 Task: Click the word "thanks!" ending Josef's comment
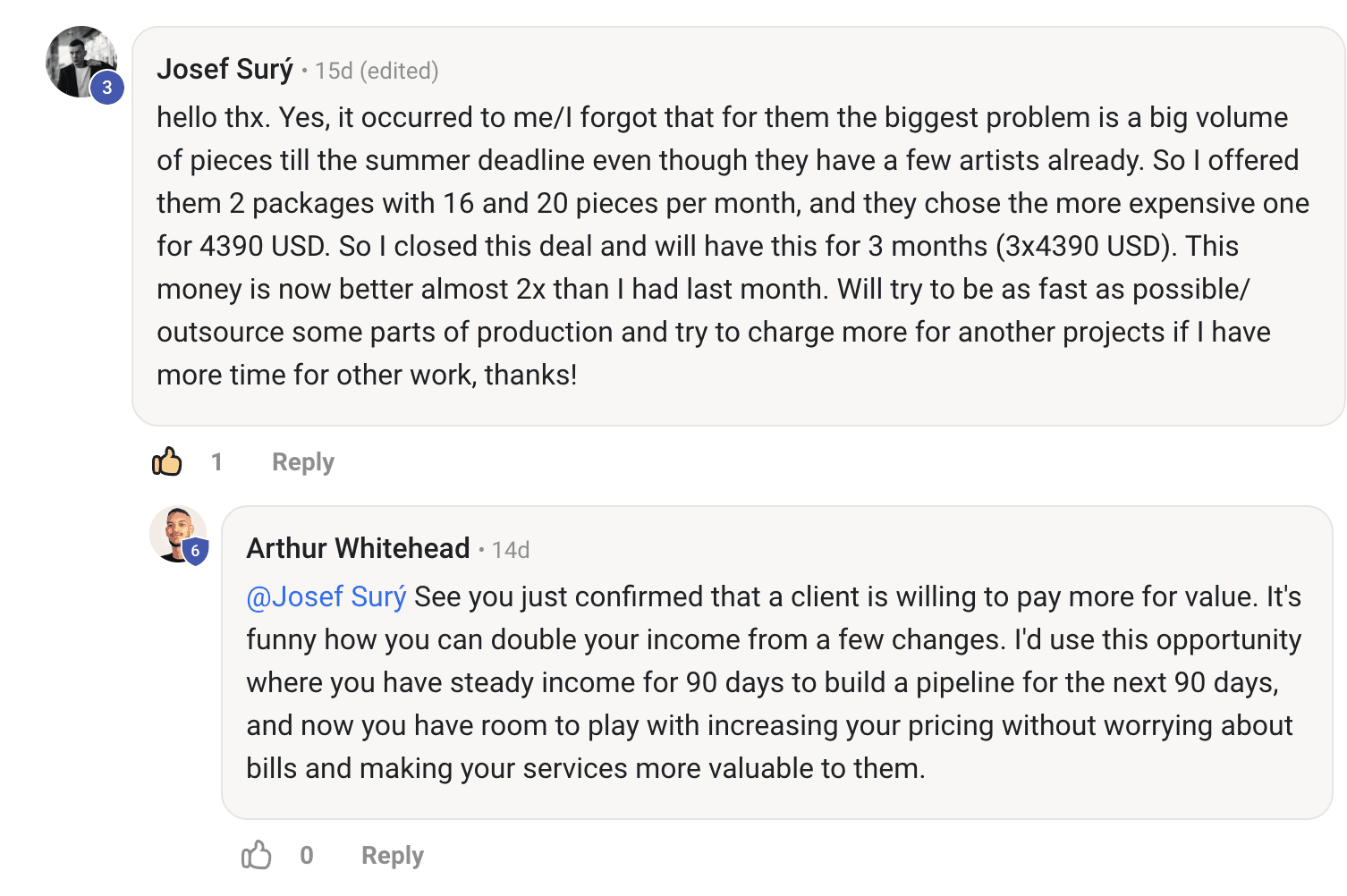click(x=531, y=375)
